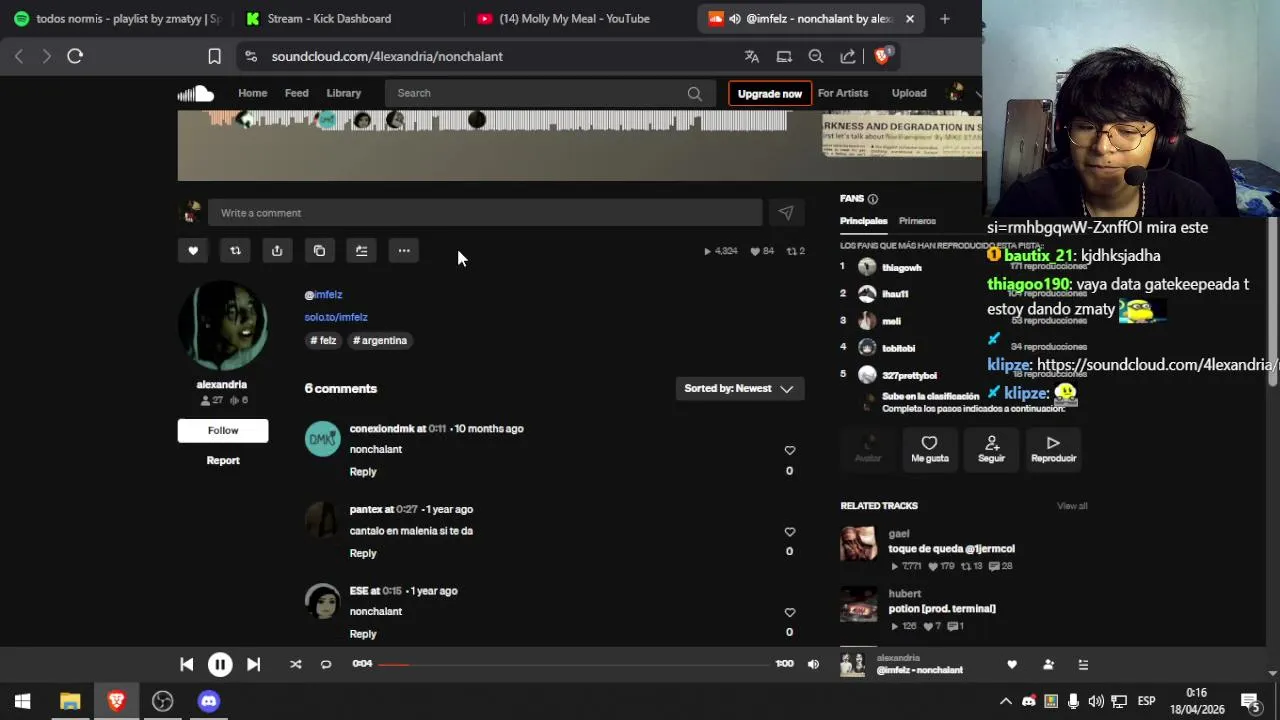Screen dimensions: 1280x720
Task: Bookmark the current page
Action: coord(214,57)
